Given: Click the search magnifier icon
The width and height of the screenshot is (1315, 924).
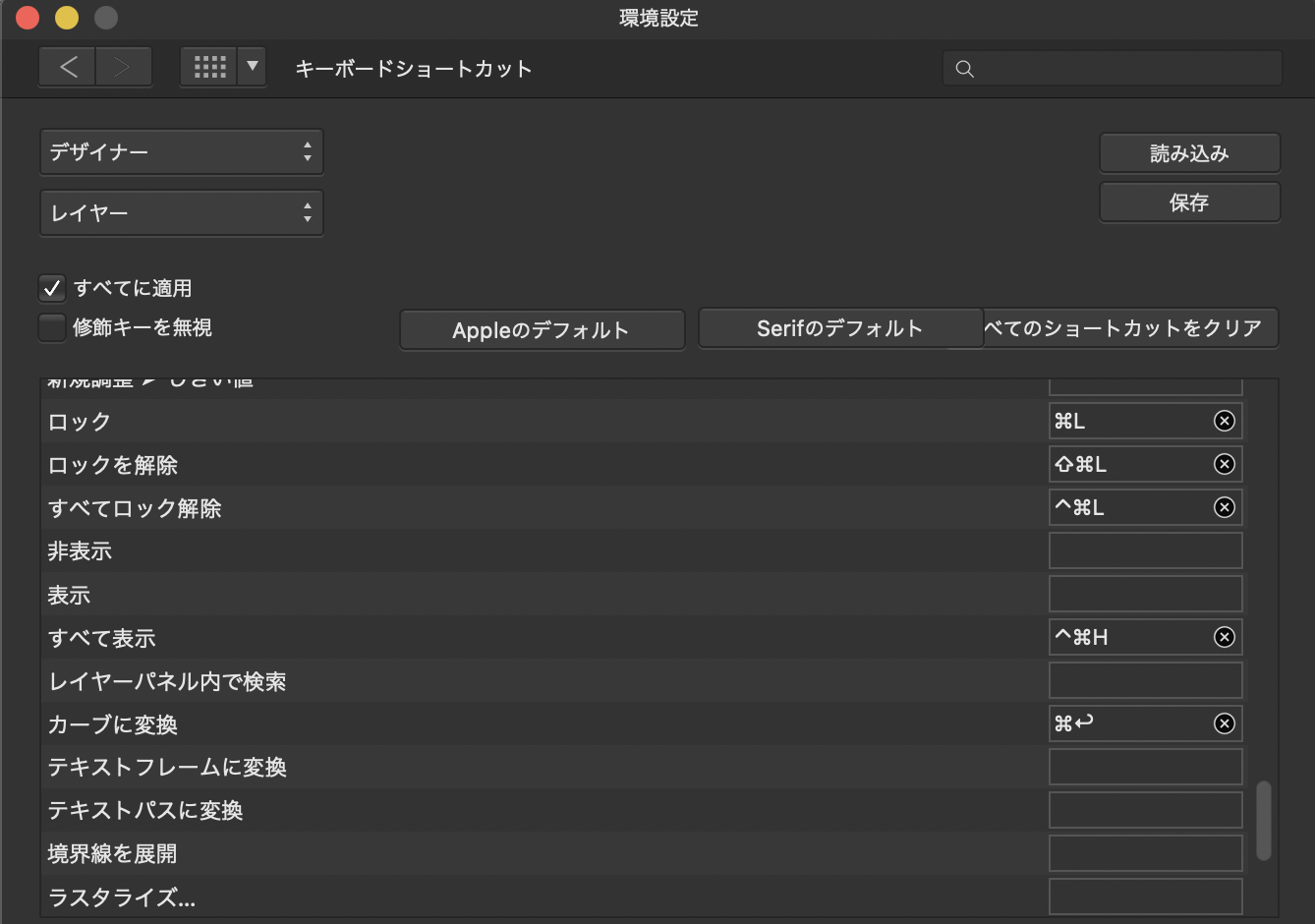Looking at the screenshot, I should pos(963,68).
